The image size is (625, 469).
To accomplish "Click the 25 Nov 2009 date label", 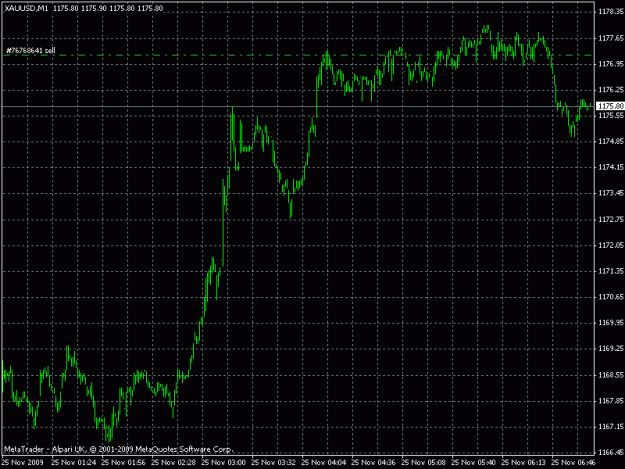I will click(x=23, y=463).
